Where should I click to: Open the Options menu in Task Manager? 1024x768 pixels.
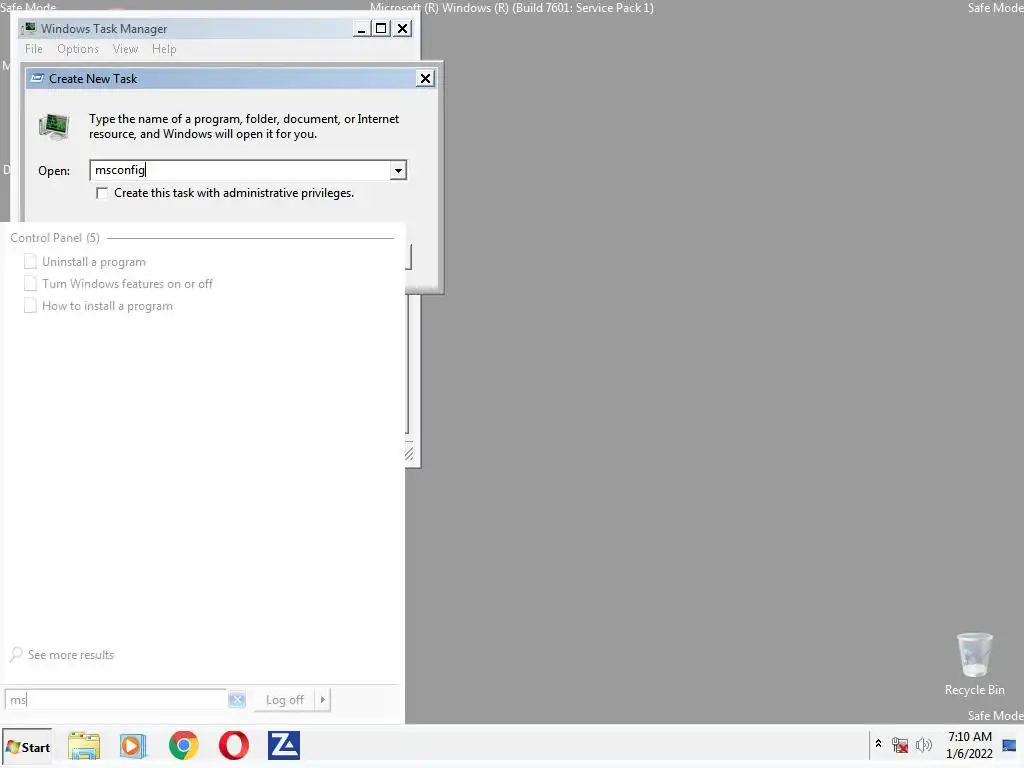pyautogui.click(x=78, y=49)
